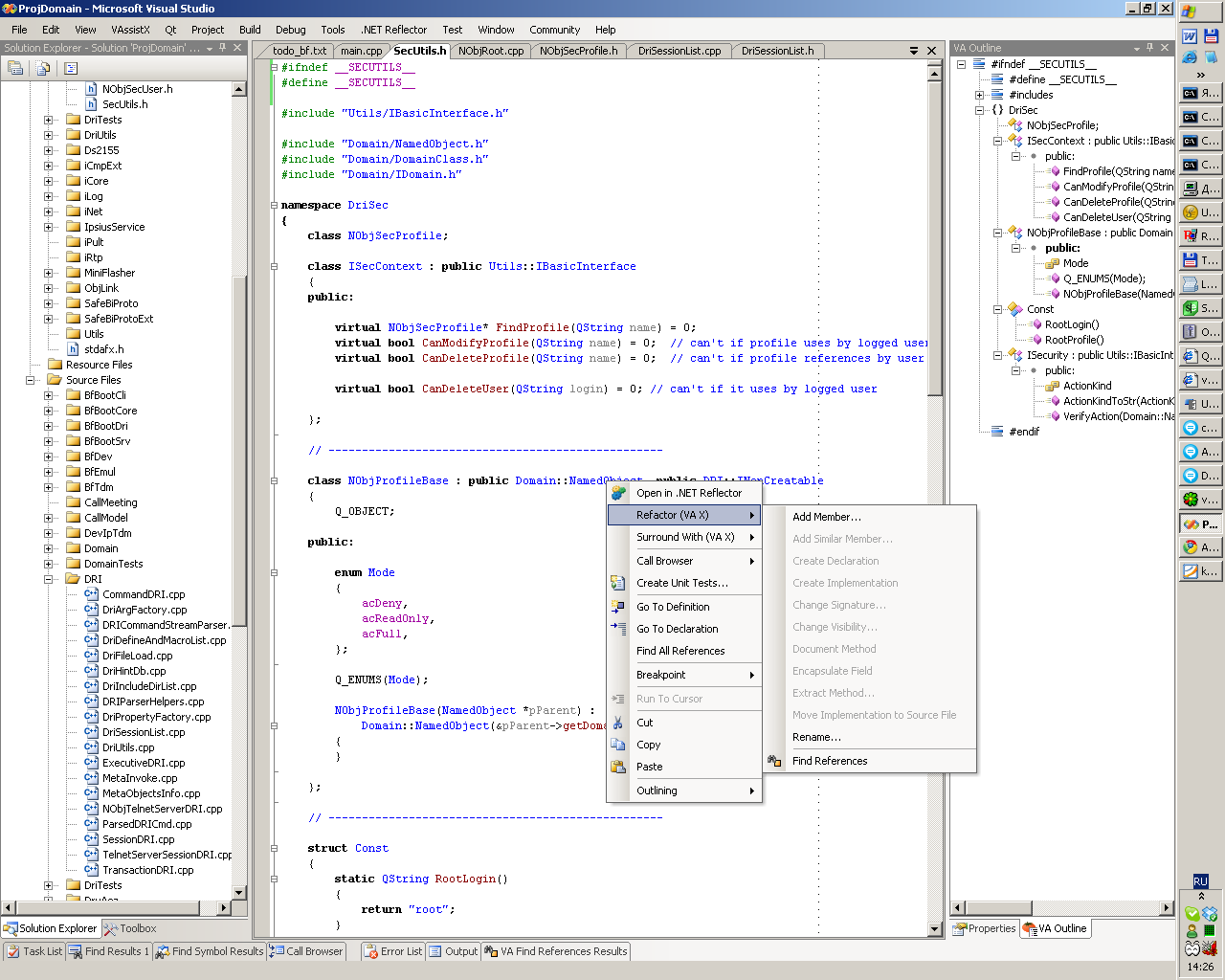This screenshot has height=980, width=1225.
Task: Switch to main.cpp editor tab
Action: pos(361,51)
